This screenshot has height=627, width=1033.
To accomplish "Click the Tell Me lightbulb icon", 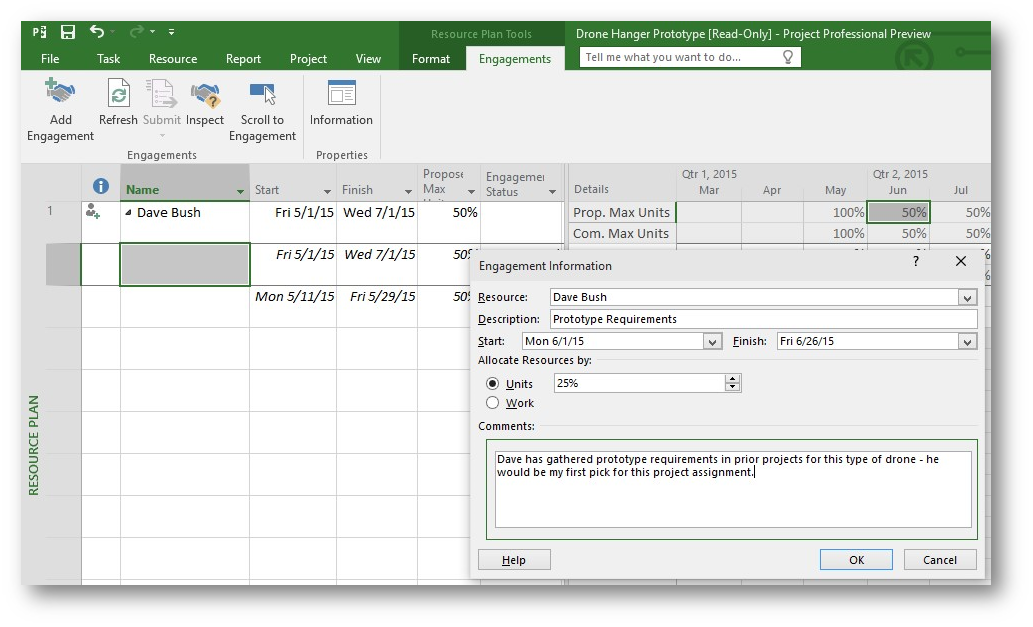I will pyautogui.click(x=788, y=57).
